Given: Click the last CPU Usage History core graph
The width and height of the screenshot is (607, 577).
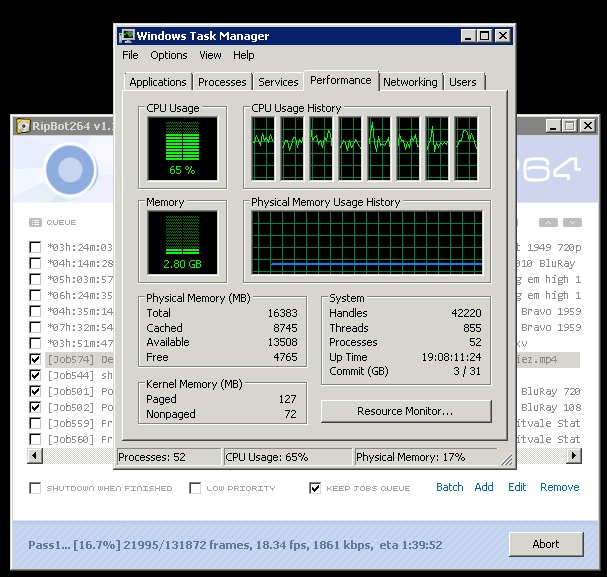Looking at the screenshot, I should [466, 149].
